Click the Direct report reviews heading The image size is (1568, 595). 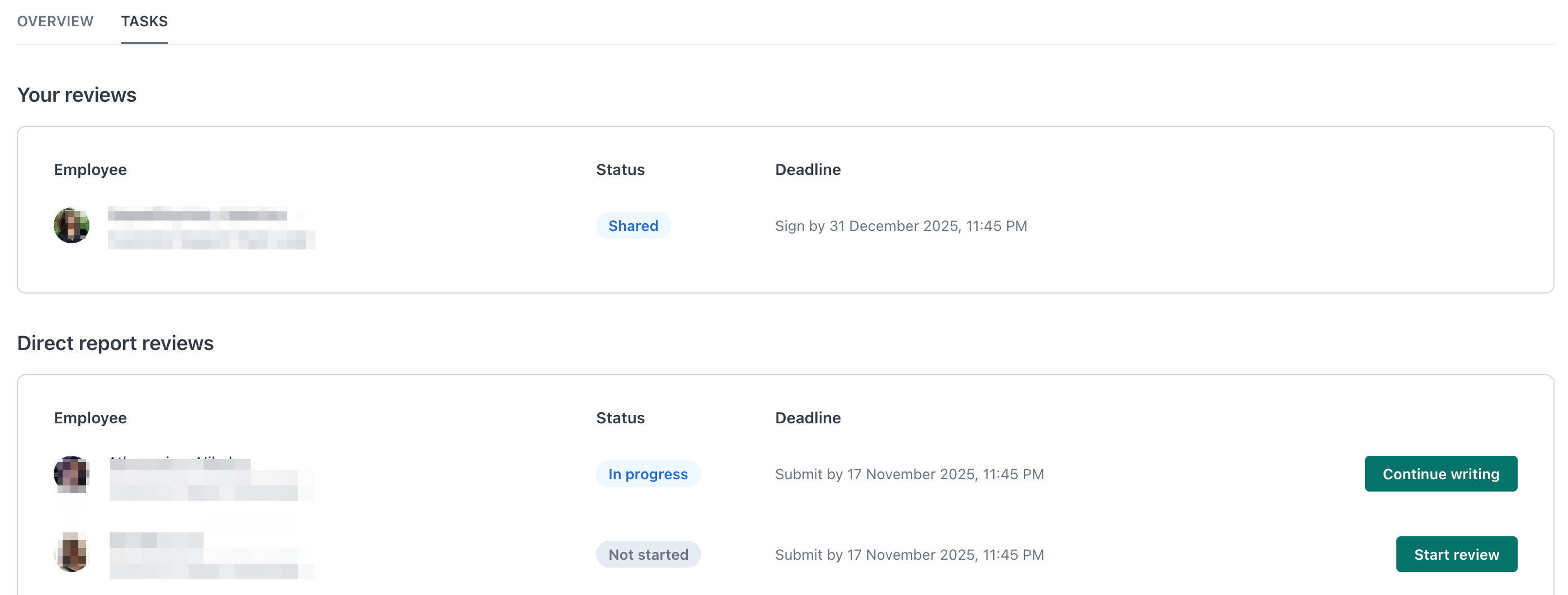pyautogui.click(x=115, y=343)
